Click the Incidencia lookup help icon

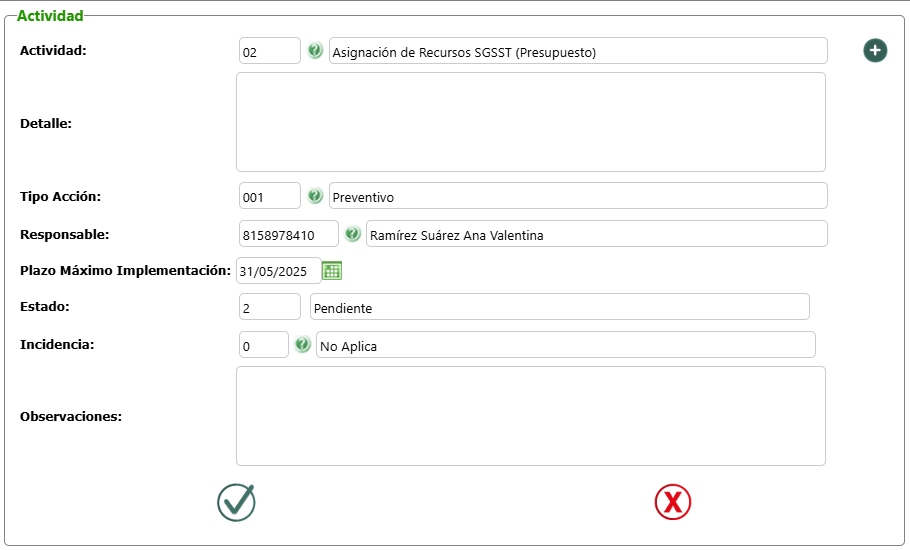pos(303,345)
